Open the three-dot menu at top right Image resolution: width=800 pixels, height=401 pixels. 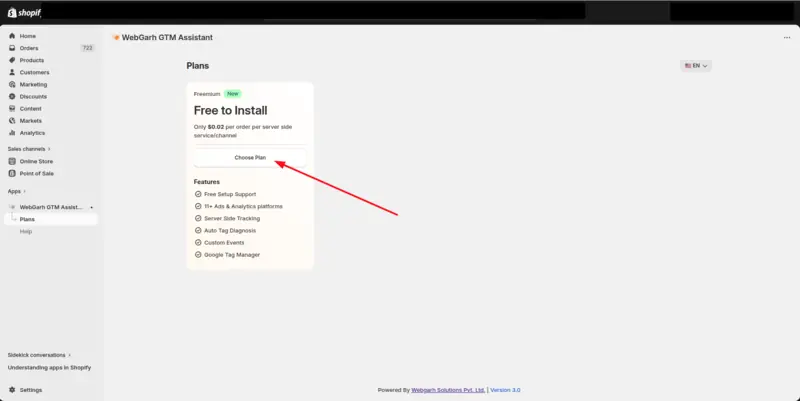coord(787,37)
